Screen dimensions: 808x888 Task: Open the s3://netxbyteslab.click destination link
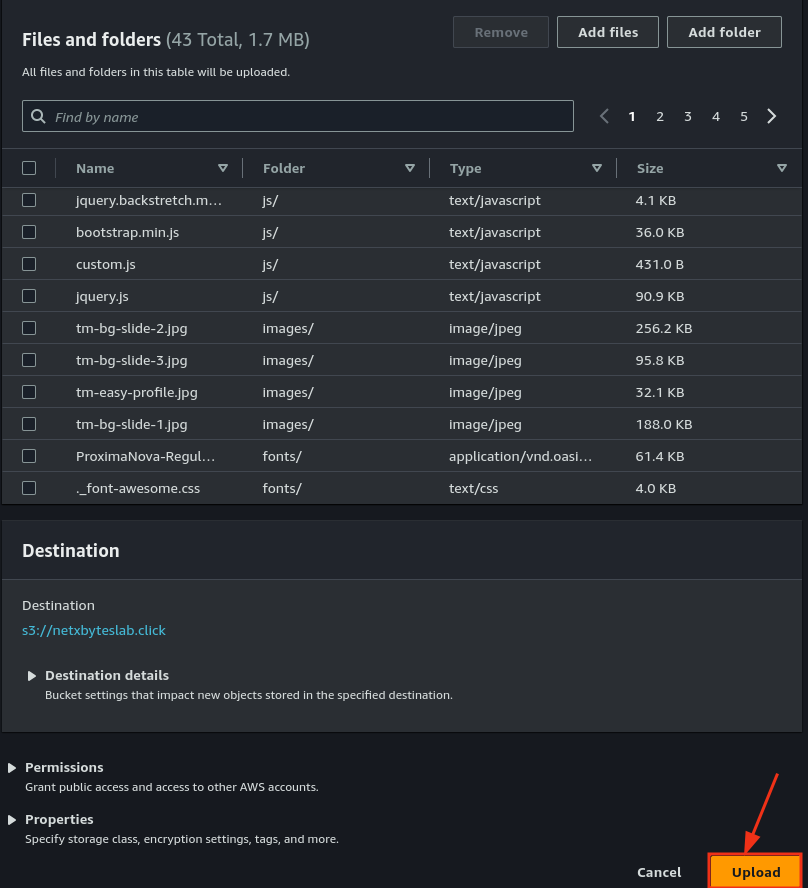tap(94, 631)
